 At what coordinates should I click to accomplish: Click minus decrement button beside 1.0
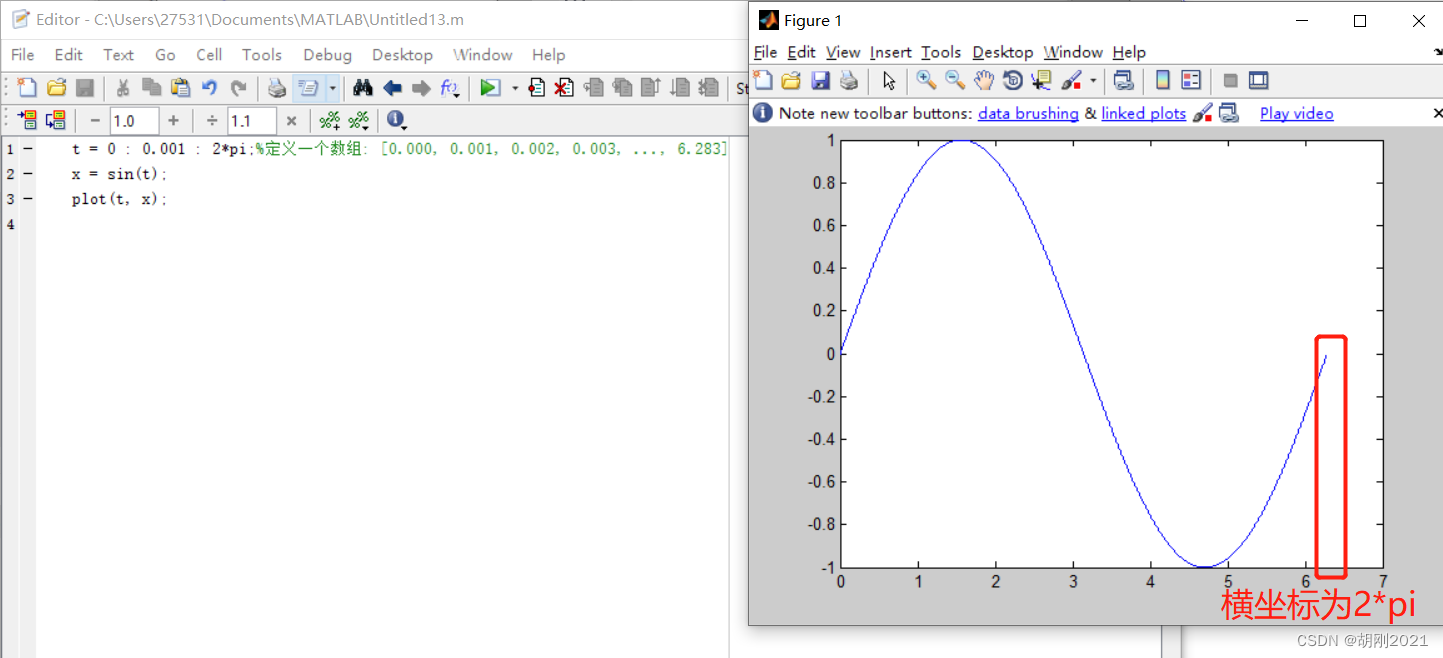coord(95,121)
